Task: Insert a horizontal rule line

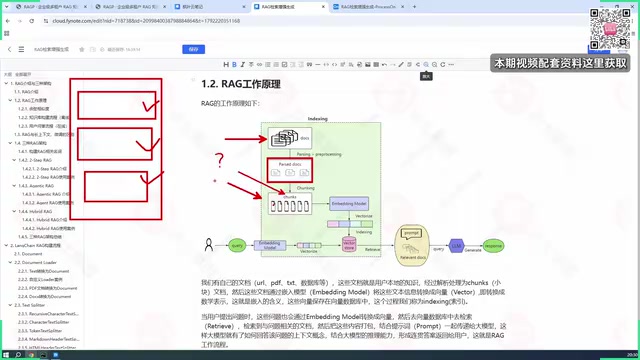Action: tap(318, 64)
